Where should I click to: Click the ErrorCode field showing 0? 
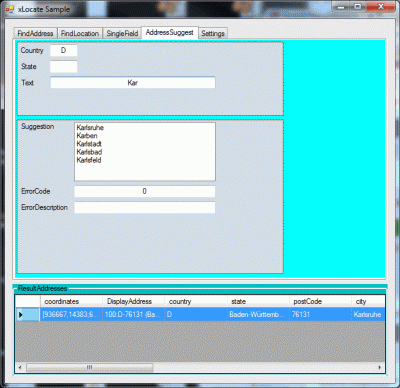tap(144, 191)
